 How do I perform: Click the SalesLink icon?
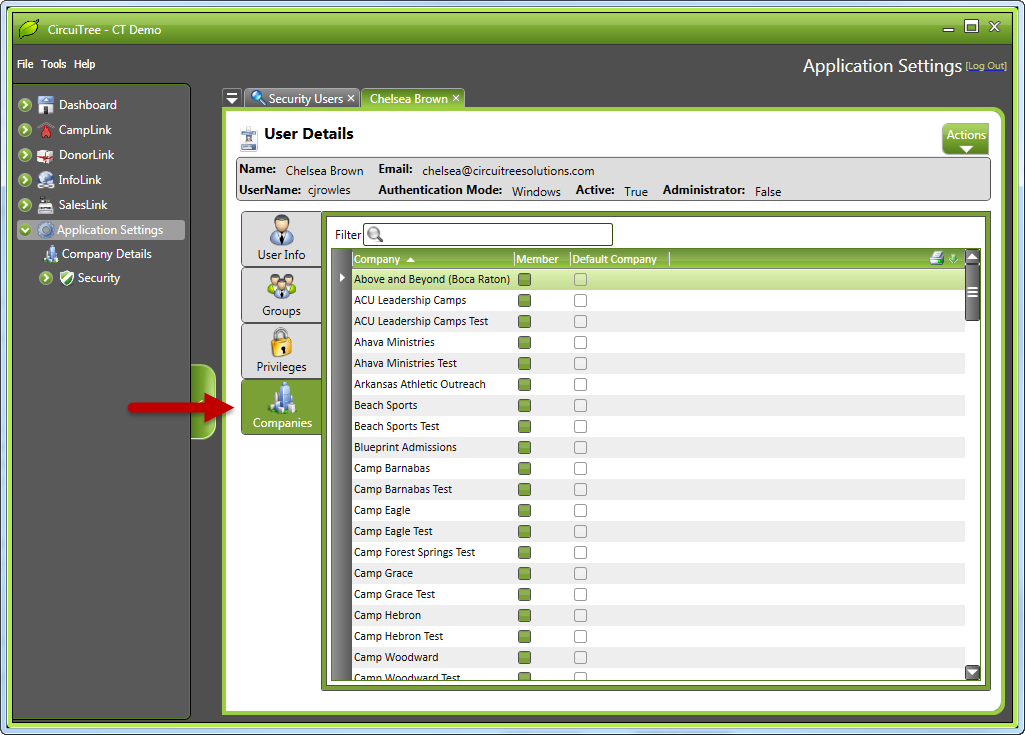(46, 205)
